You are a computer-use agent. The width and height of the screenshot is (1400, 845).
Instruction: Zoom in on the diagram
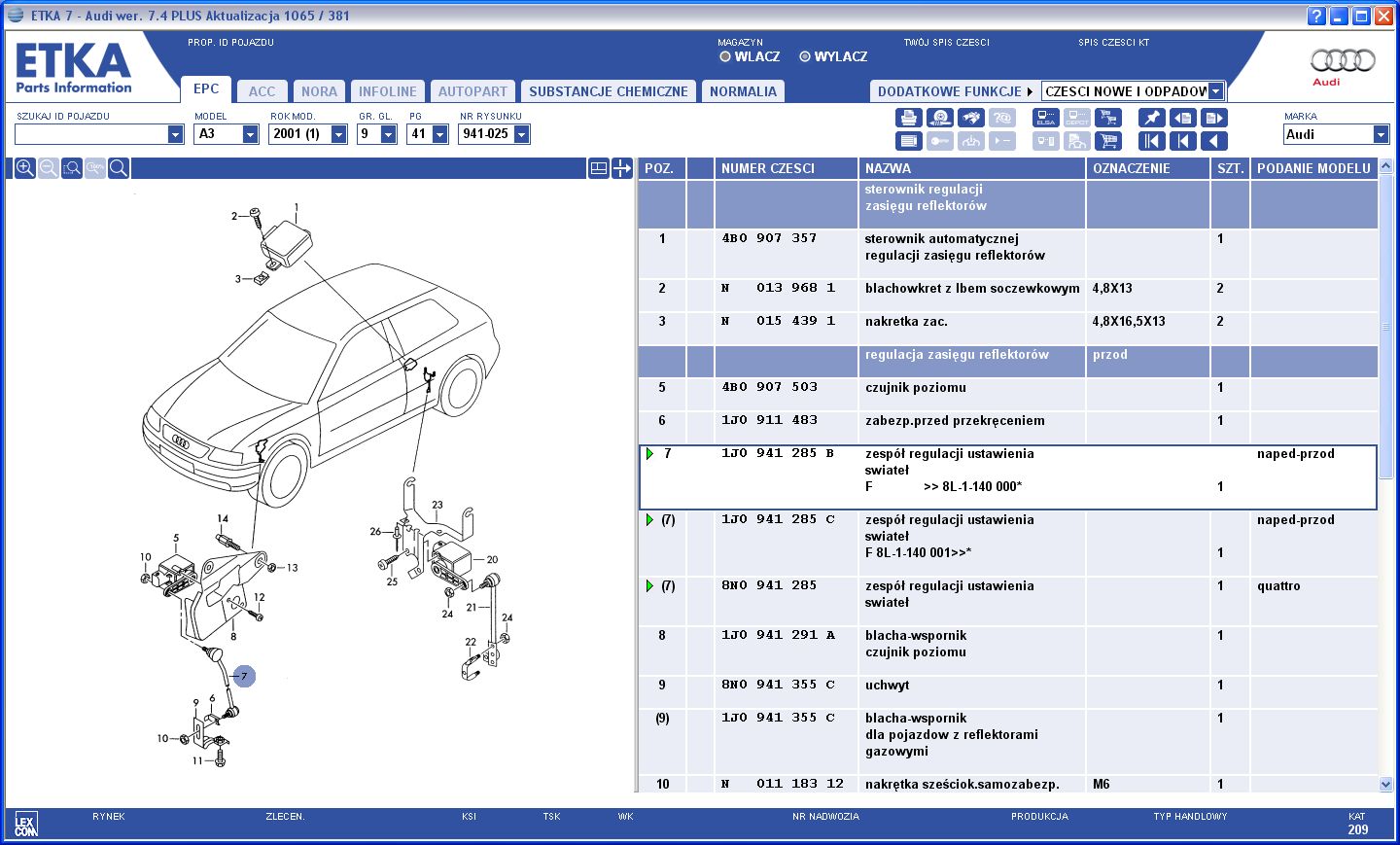click(25, 168)
